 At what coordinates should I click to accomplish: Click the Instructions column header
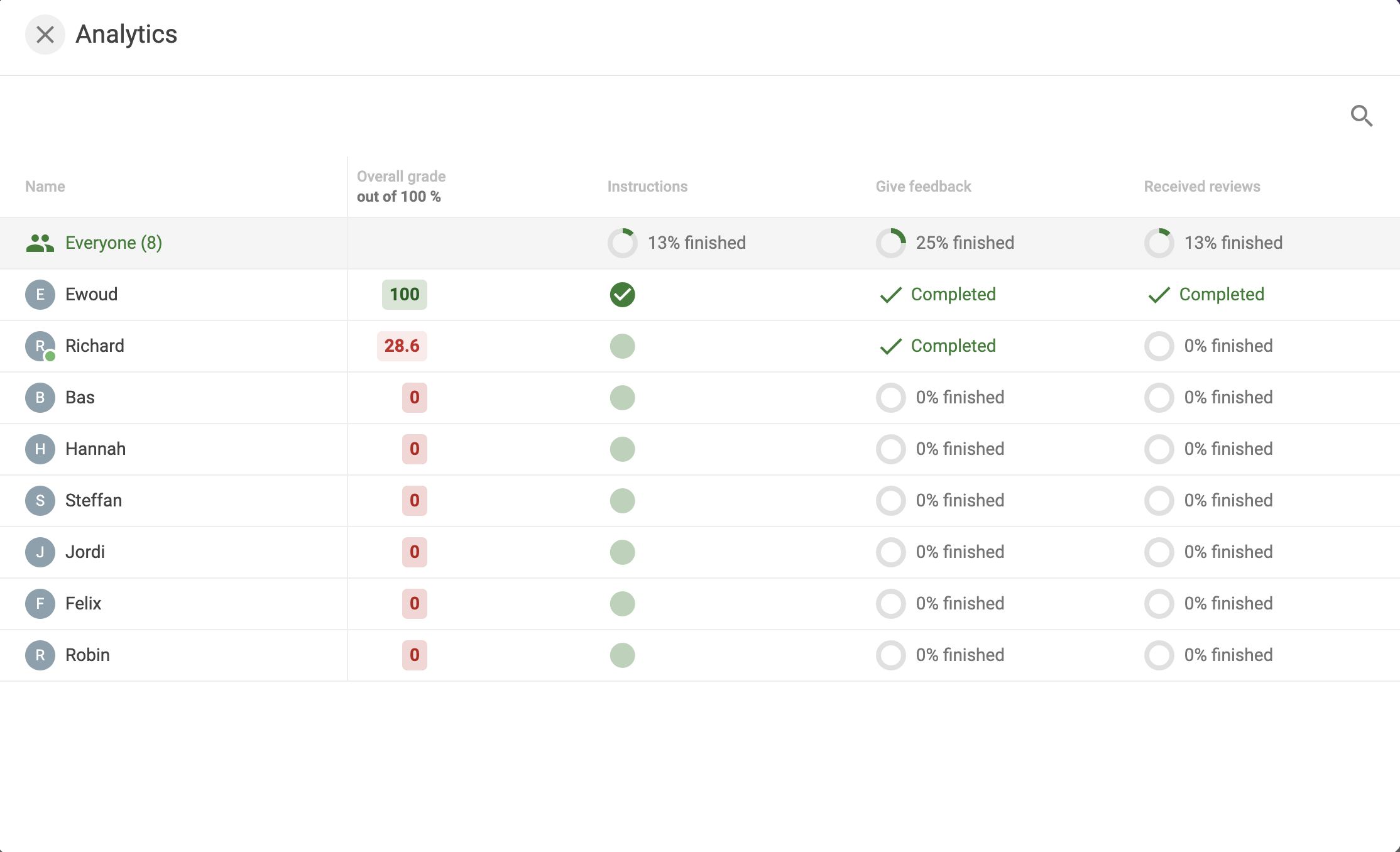[x=647, y=187]
